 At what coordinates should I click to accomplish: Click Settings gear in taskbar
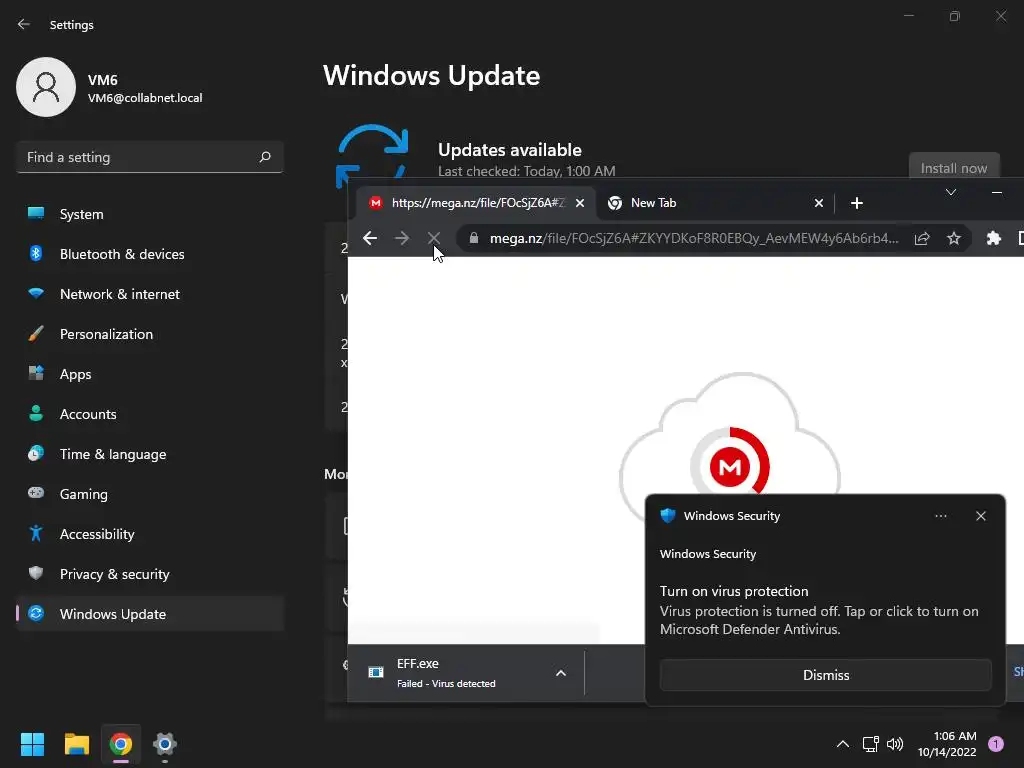pos(165,744)
